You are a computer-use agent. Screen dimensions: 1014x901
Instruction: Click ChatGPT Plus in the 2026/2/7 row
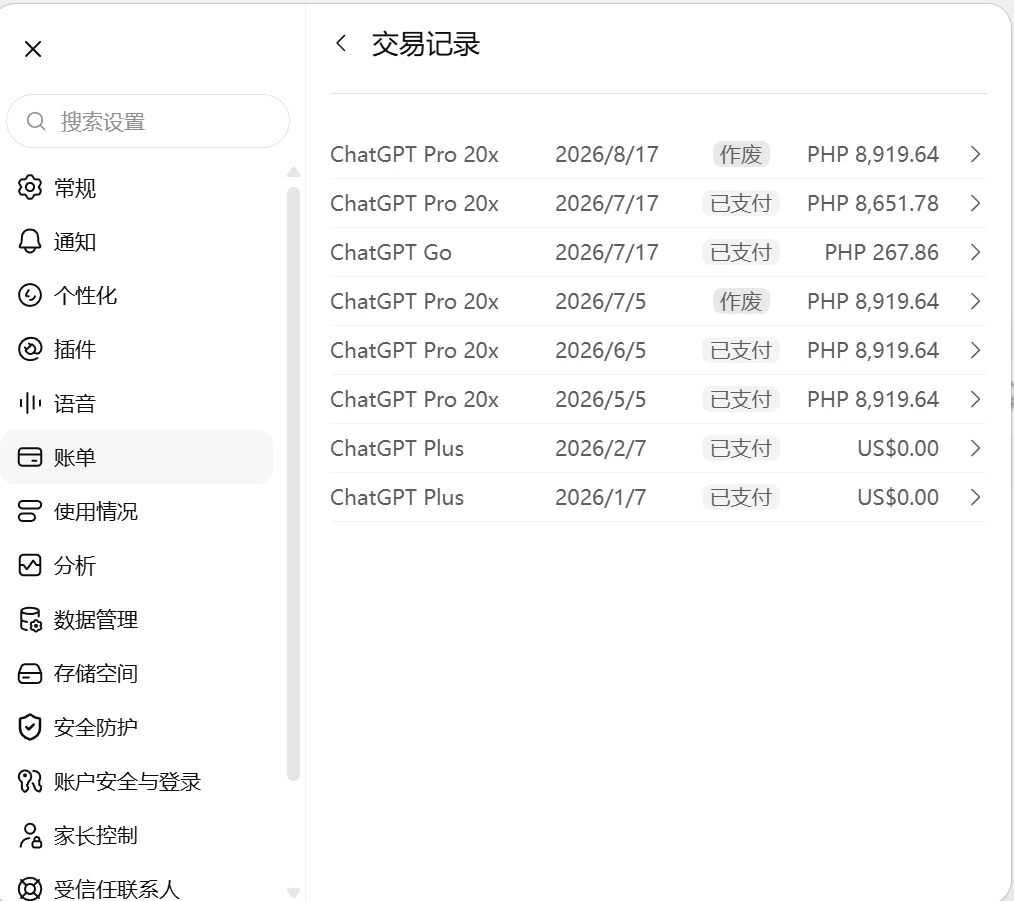[397, 448]
